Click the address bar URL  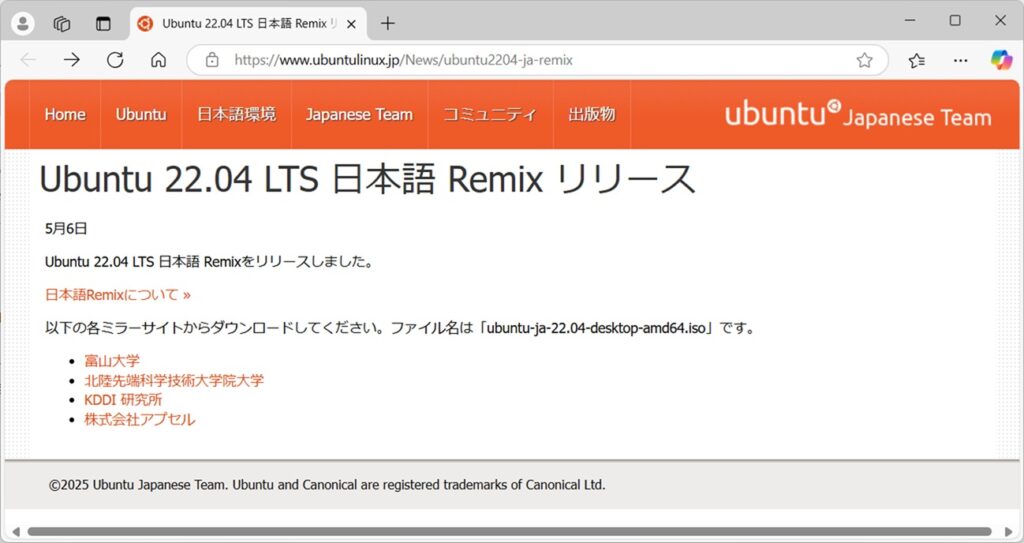point(404,60)
